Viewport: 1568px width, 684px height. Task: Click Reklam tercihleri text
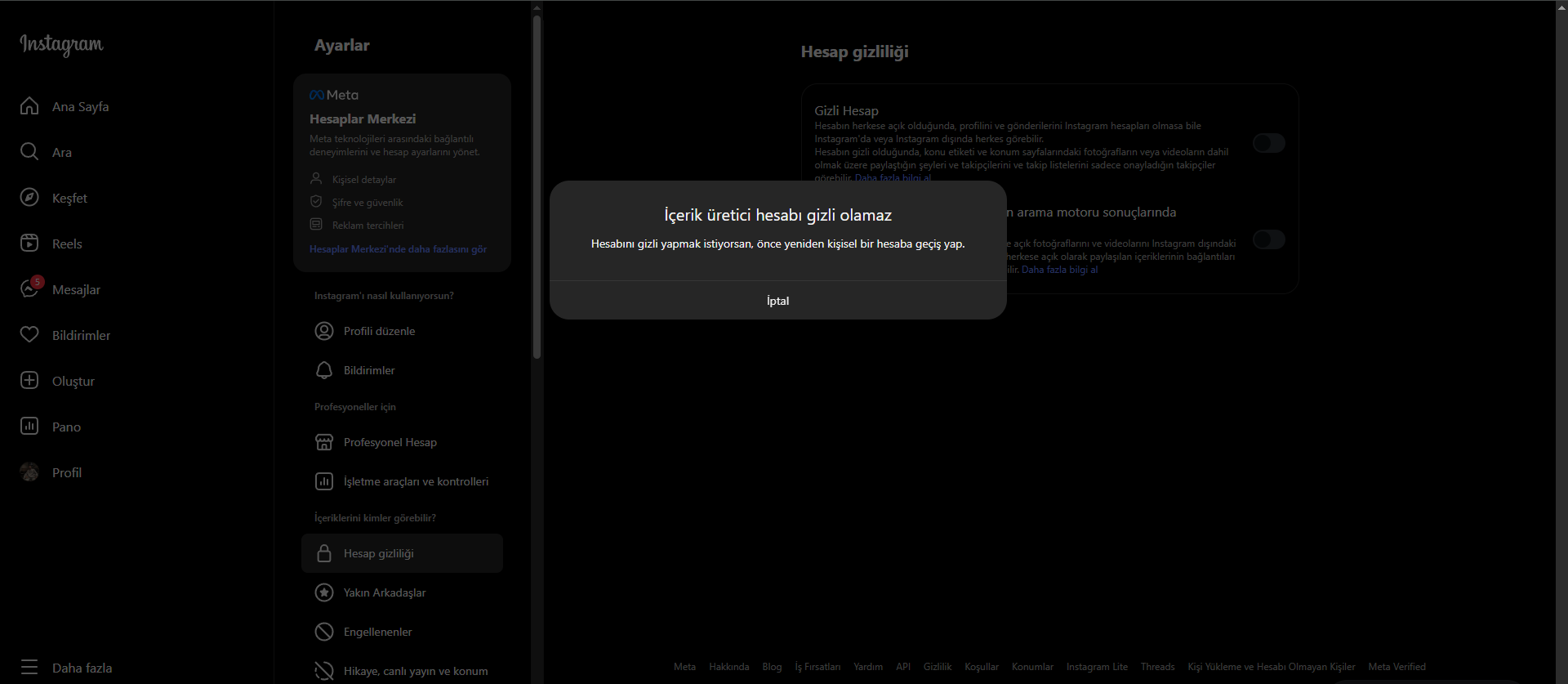click(367, 225)
